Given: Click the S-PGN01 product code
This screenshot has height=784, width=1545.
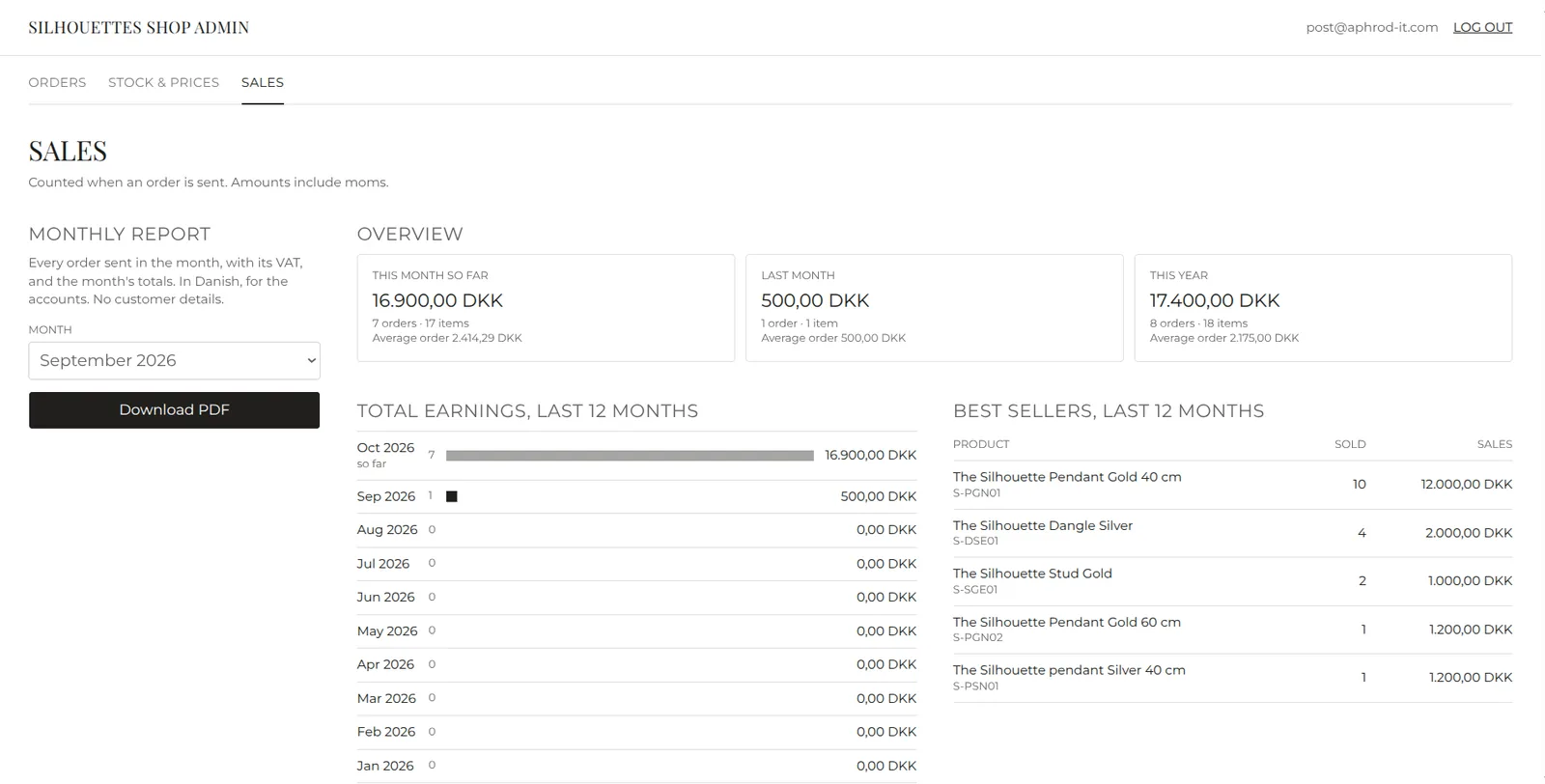Looking at the screenshot, I should (976, 493).
